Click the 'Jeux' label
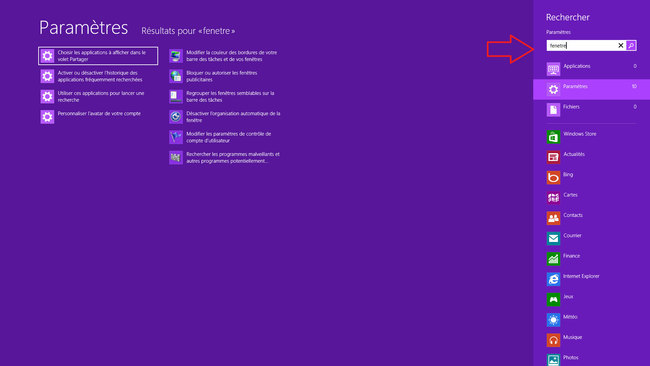The image size is (650, 366). coord(568,296)
